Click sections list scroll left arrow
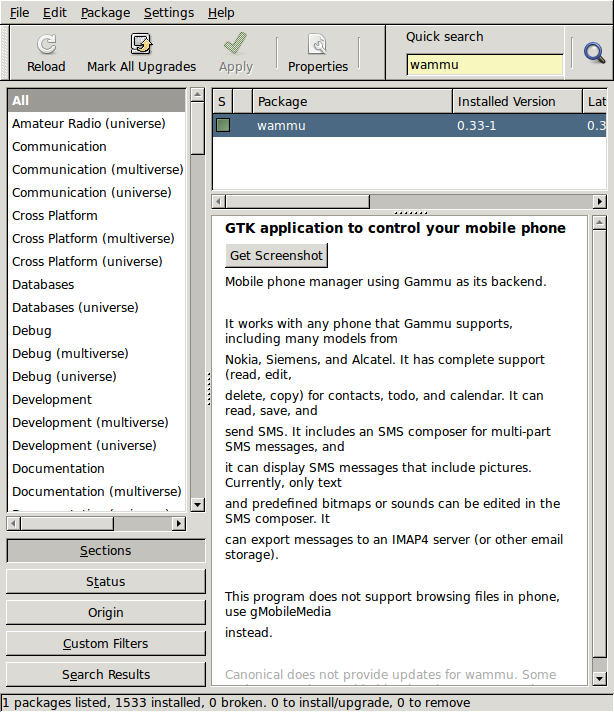The image size is (614, 712). [x=14, y=524]
